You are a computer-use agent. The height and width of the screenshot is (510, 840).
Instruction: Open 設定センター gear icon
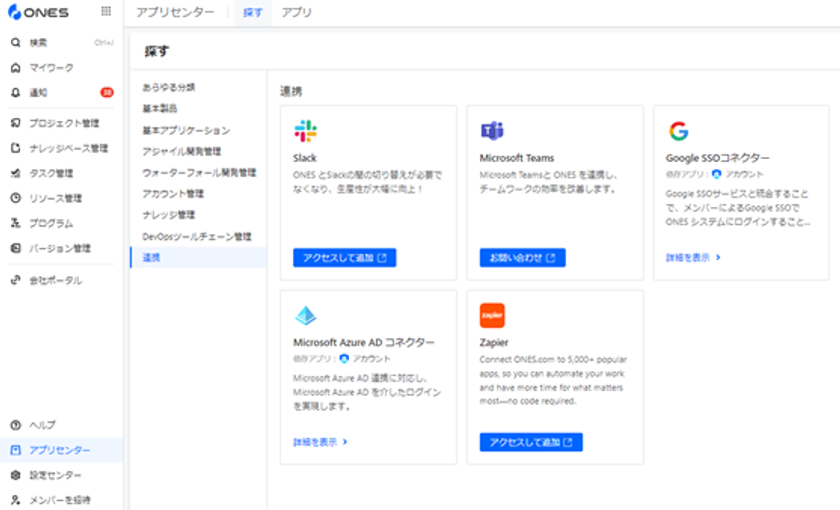[x=16, y=475]
